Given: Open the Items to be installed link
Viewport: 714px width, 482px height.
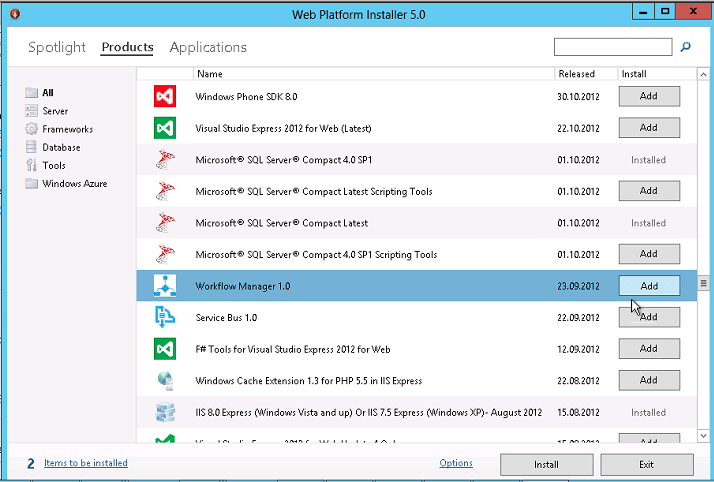Looking at the screenshot, I should 85,463.
